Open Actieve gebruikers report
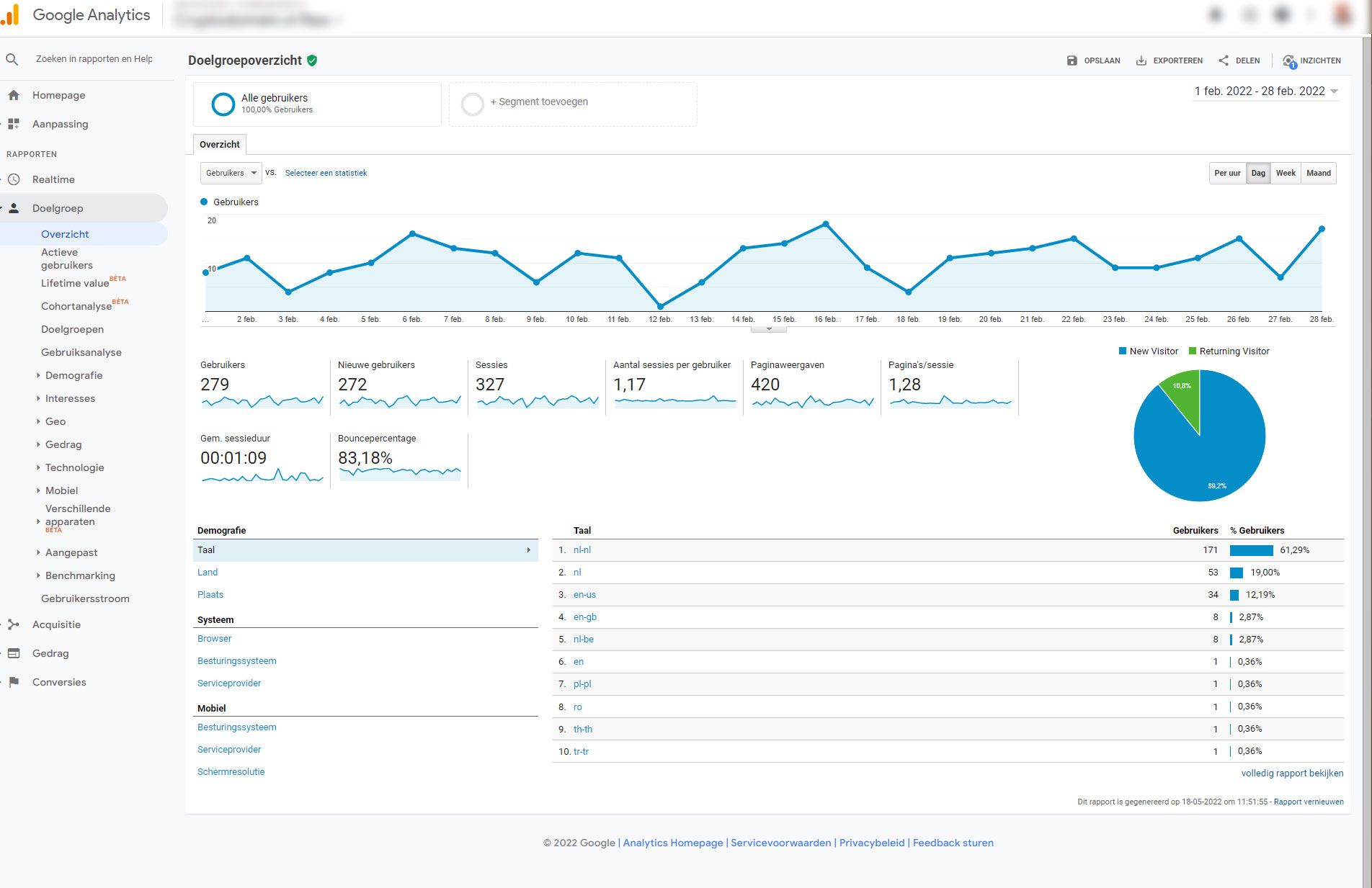The height and width of the screenshot is (888, 1372). coord(67,259)
